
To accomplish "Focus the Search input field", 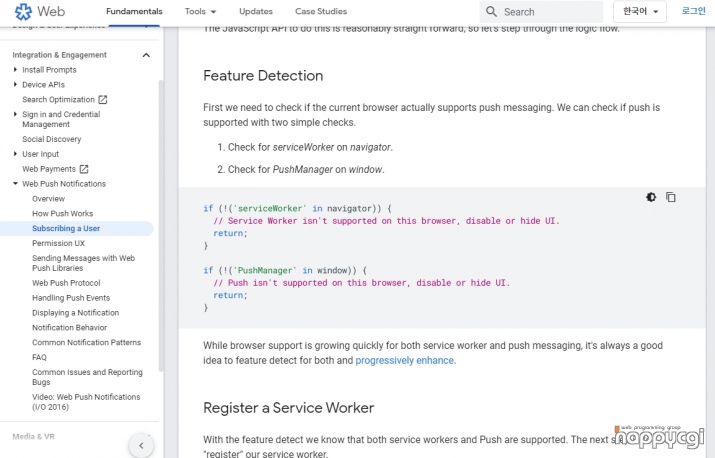I will click(x=541, y=12).
